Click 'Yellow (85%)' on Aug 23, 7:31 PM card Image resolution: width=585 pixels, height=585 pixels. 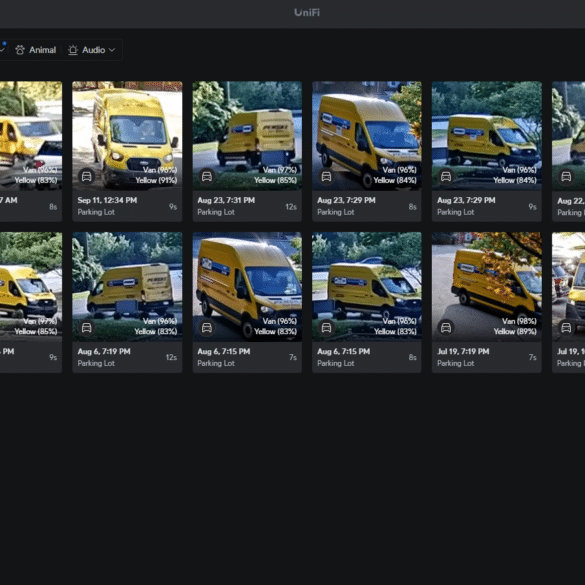[275, 180]
